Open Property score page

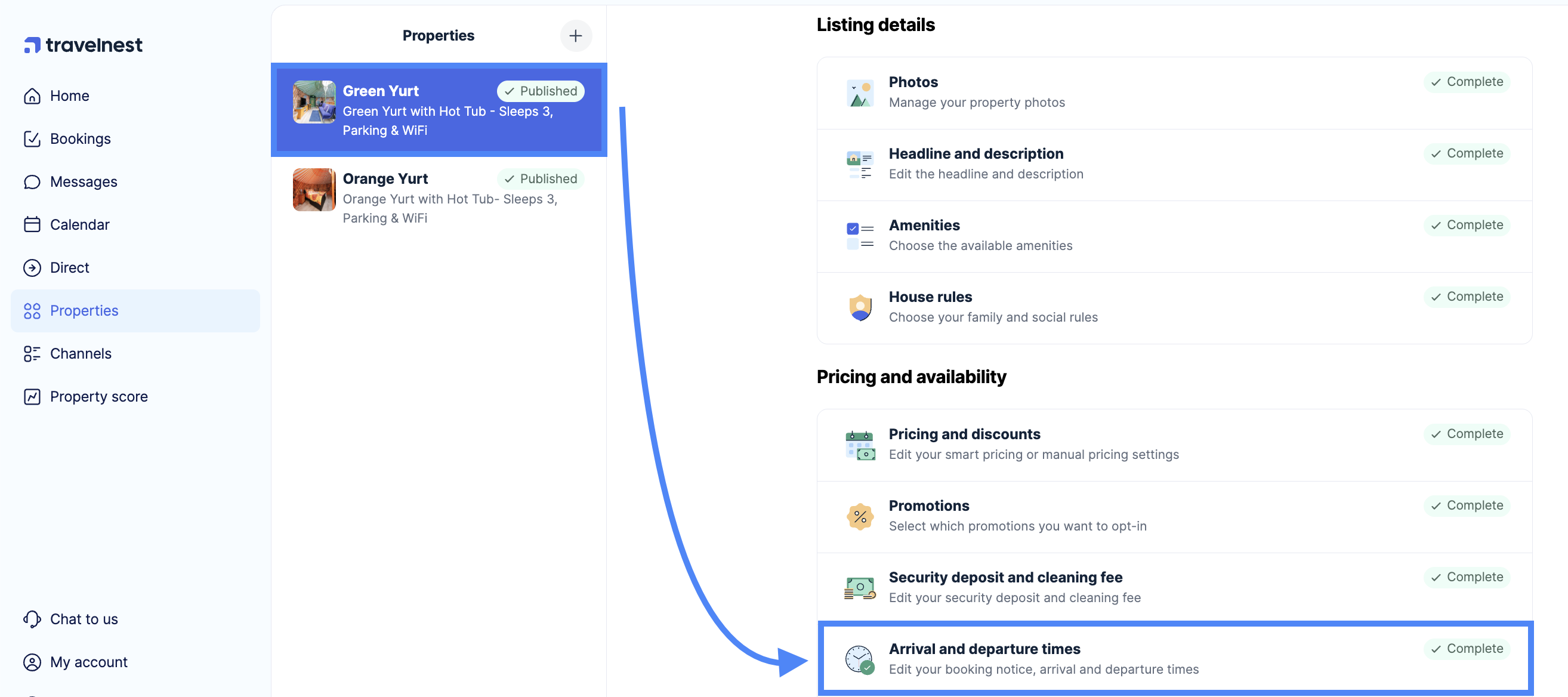click(98, 397)
